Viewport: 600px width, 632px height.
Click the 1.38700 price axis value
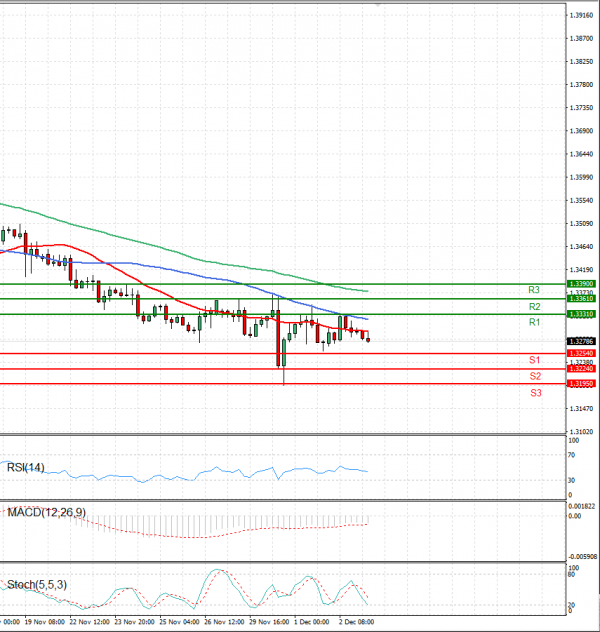click(x=581, y=38)
